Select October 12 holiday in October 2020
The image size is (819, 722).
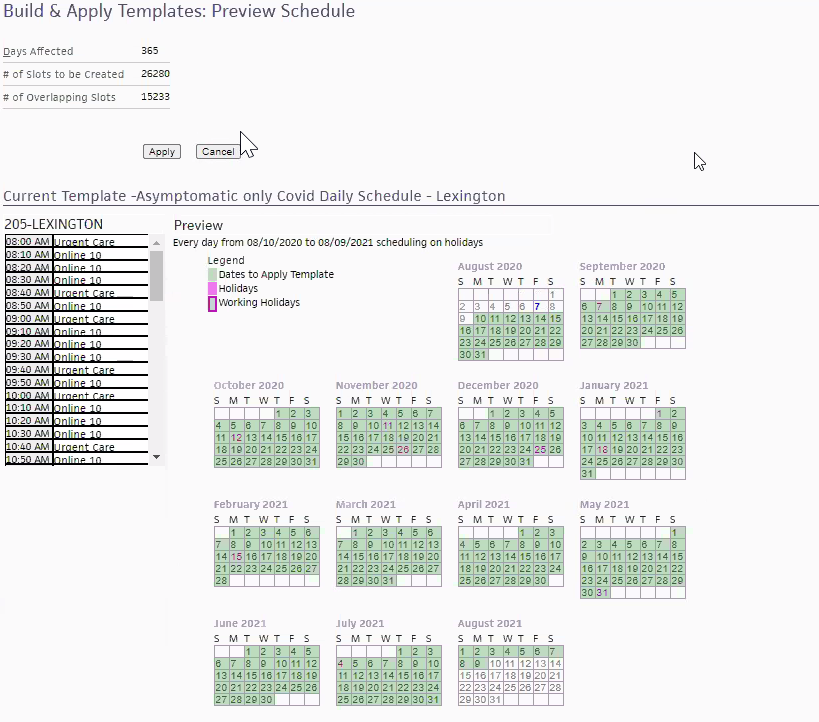tap(236, 438)
